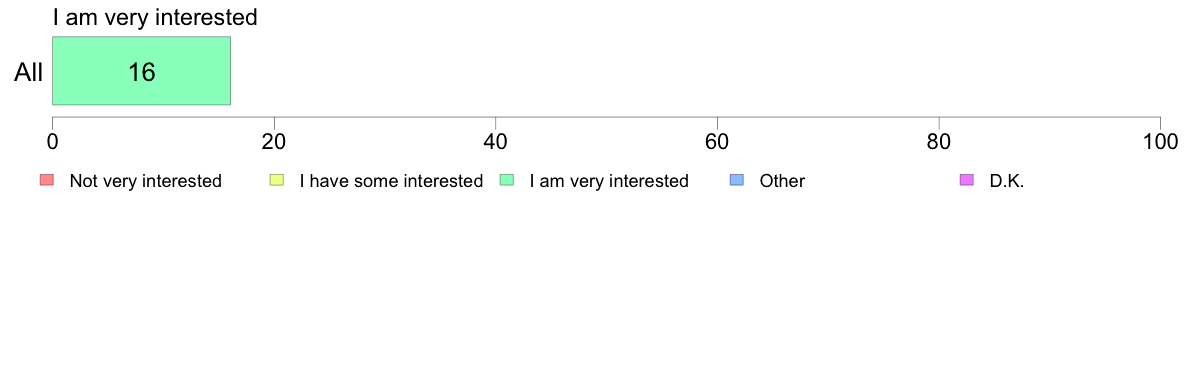Click axis tick label 0

click(x=52, y=142)
